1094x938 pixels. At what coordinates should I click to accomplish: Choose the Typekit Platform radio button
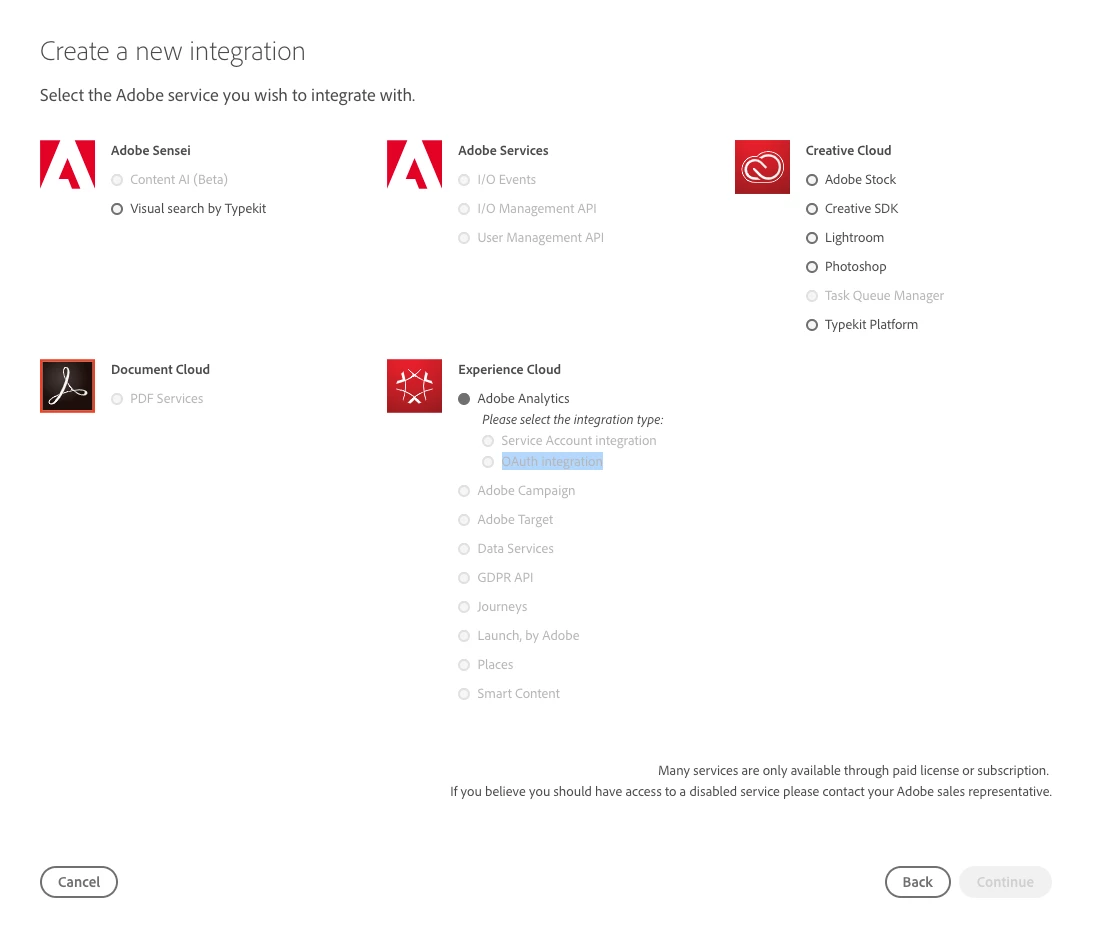point(812,325)
